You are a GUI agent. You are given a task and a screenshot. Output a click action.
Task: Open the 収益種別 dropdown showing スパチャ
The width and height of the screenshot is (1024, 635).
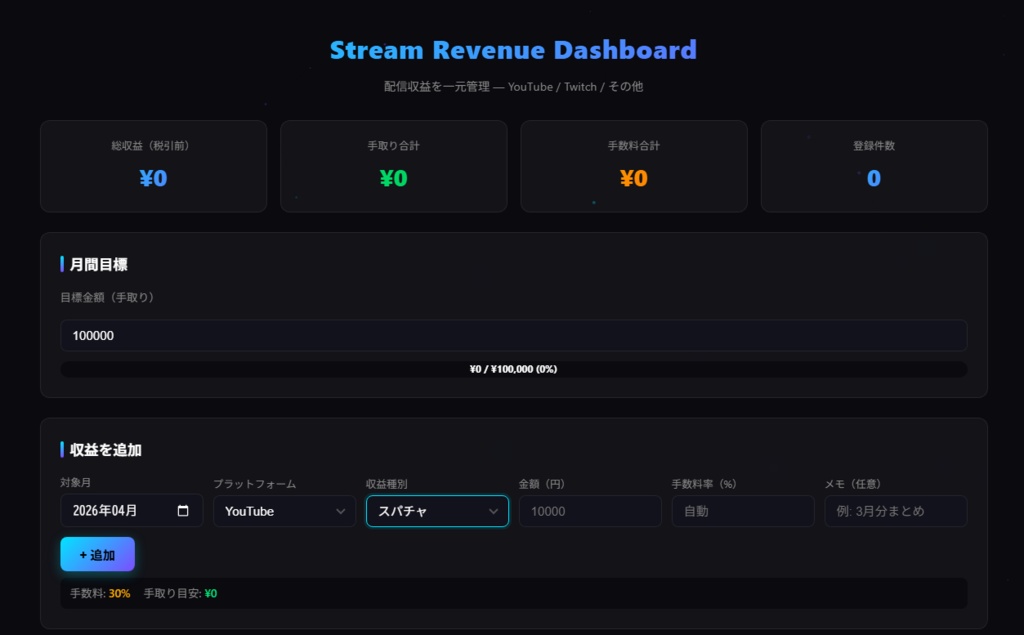(x=437, y=511)
